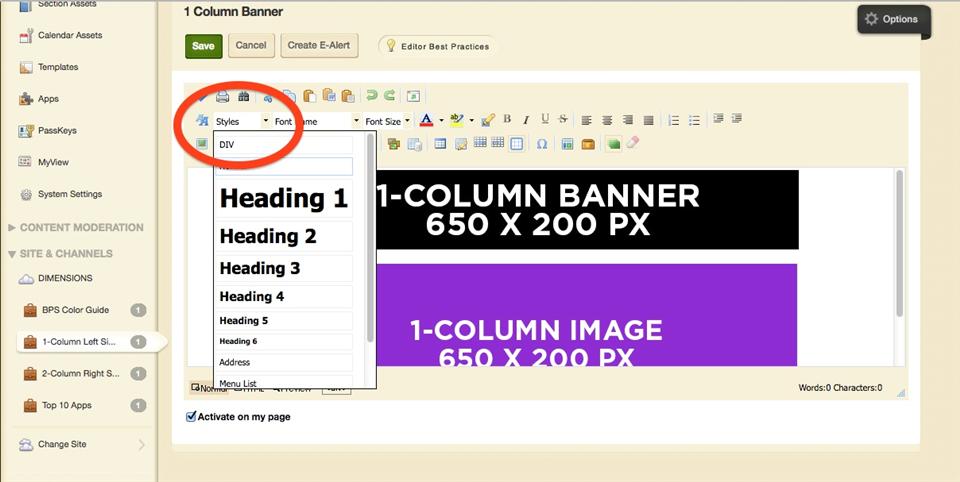This screenshot has width=960, height=482.
Task: Insert a bulleted list
Action: [x=694, y=121]
